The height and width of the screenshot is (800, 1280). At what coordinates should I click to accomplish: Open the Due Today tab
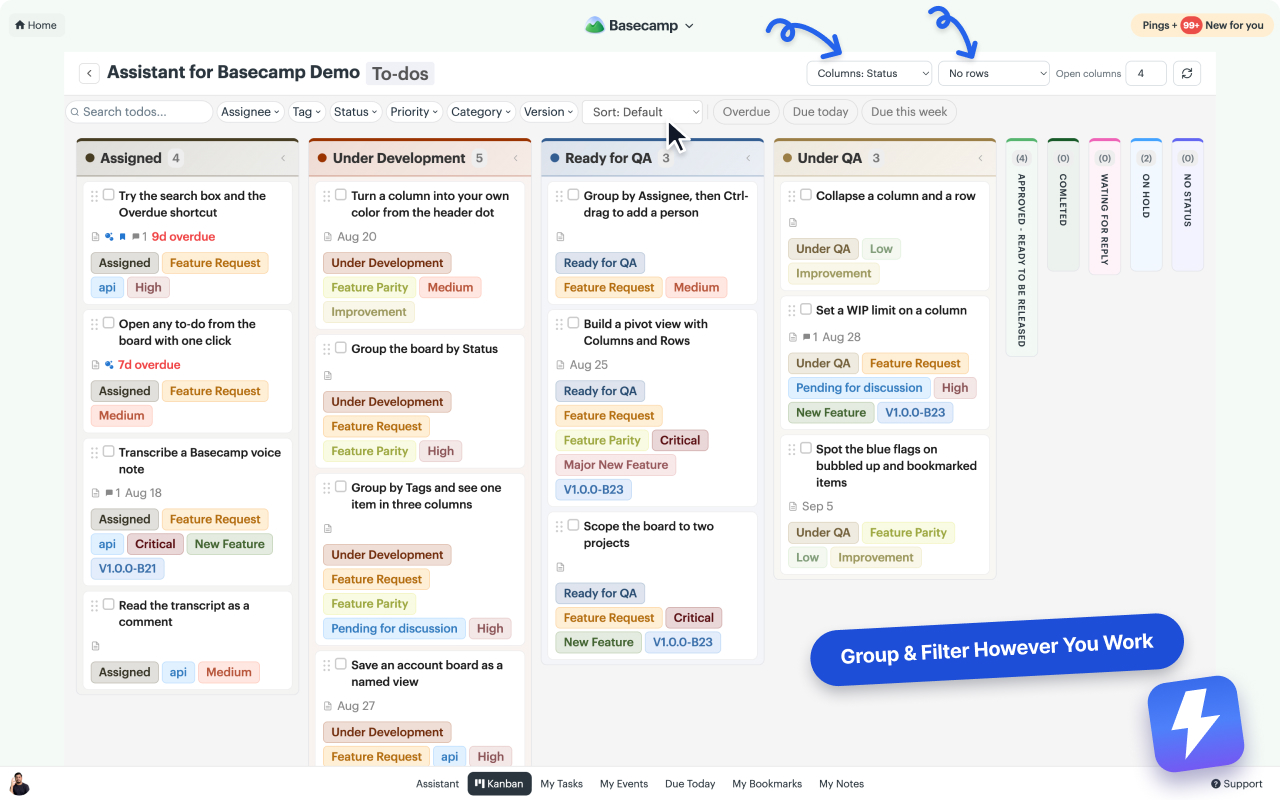tap(690, 784)
